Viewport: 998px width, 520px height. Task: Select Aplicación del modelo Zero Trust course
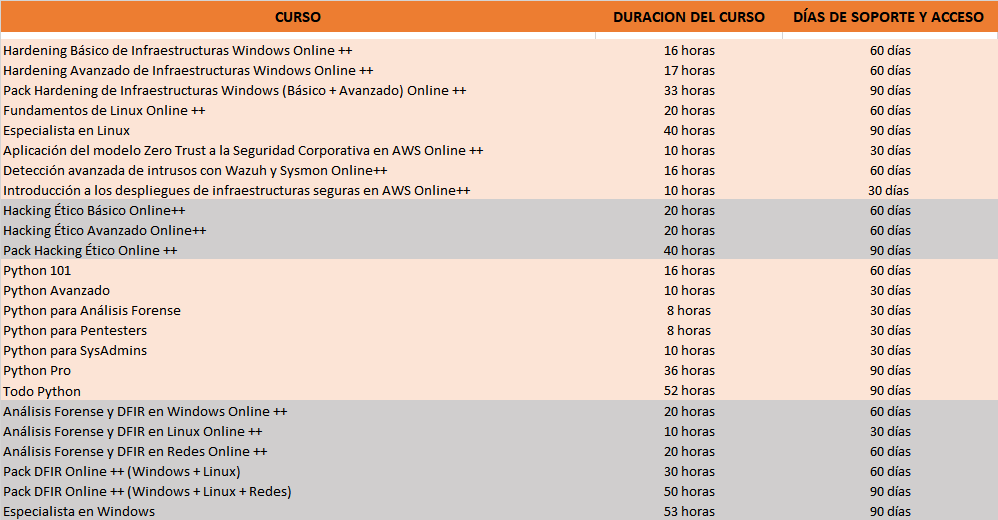[x=243, y=151]
